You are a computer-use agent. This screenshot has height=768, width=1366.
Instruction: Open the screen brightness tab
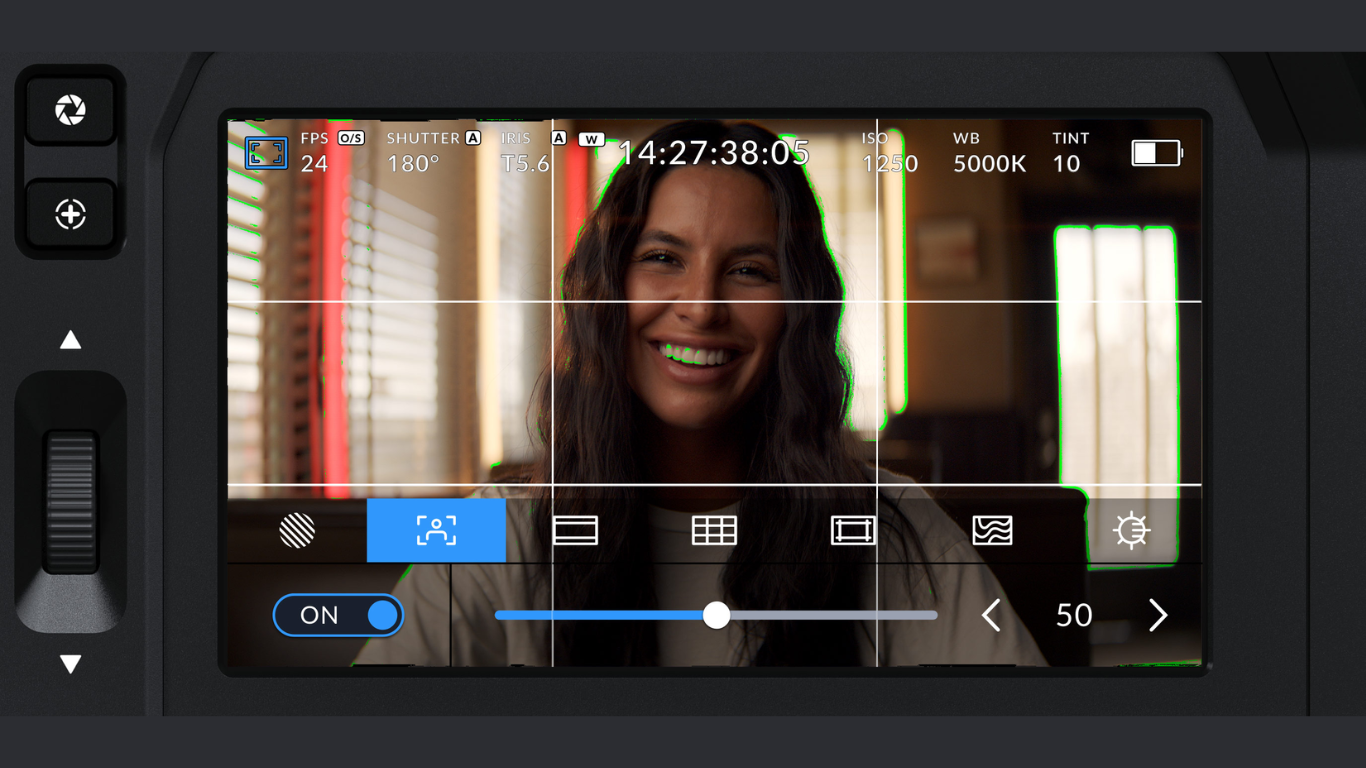[1132, 531]
